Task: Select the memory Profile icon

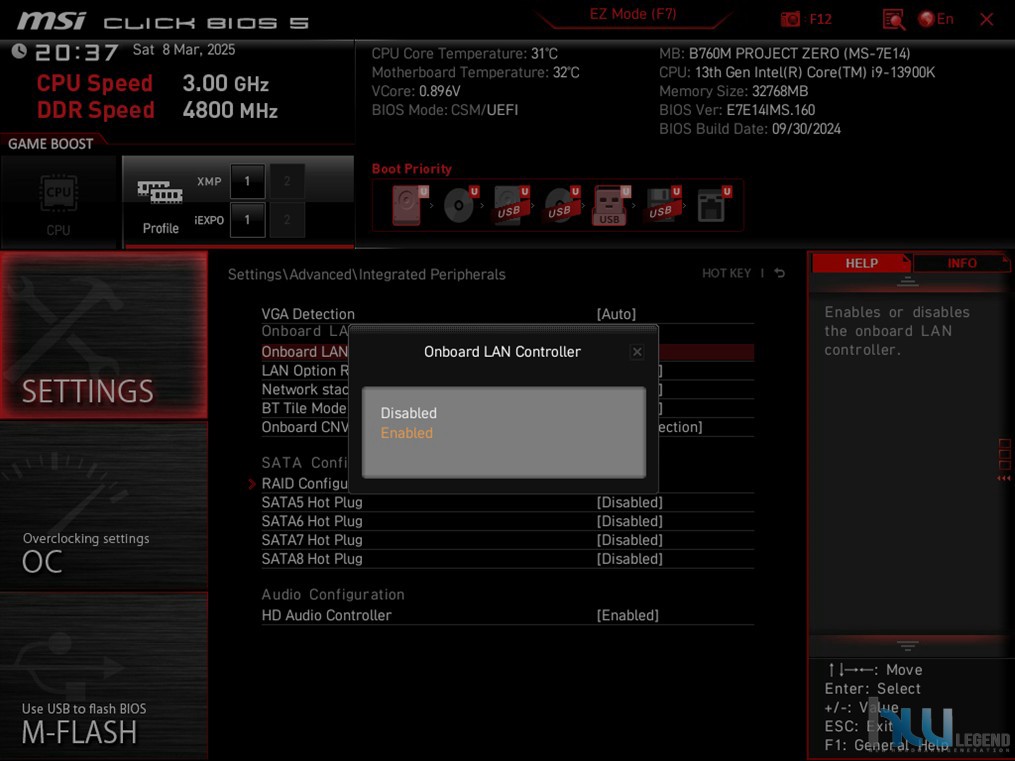Action: click(160, 192)
